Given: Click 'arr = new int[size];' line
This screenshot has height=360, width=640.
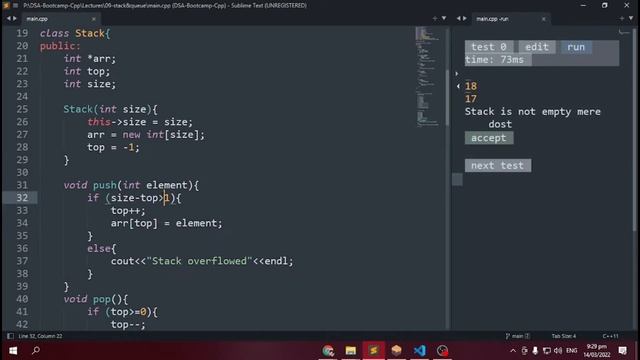Looking at the screenshot, I should 146,134.
